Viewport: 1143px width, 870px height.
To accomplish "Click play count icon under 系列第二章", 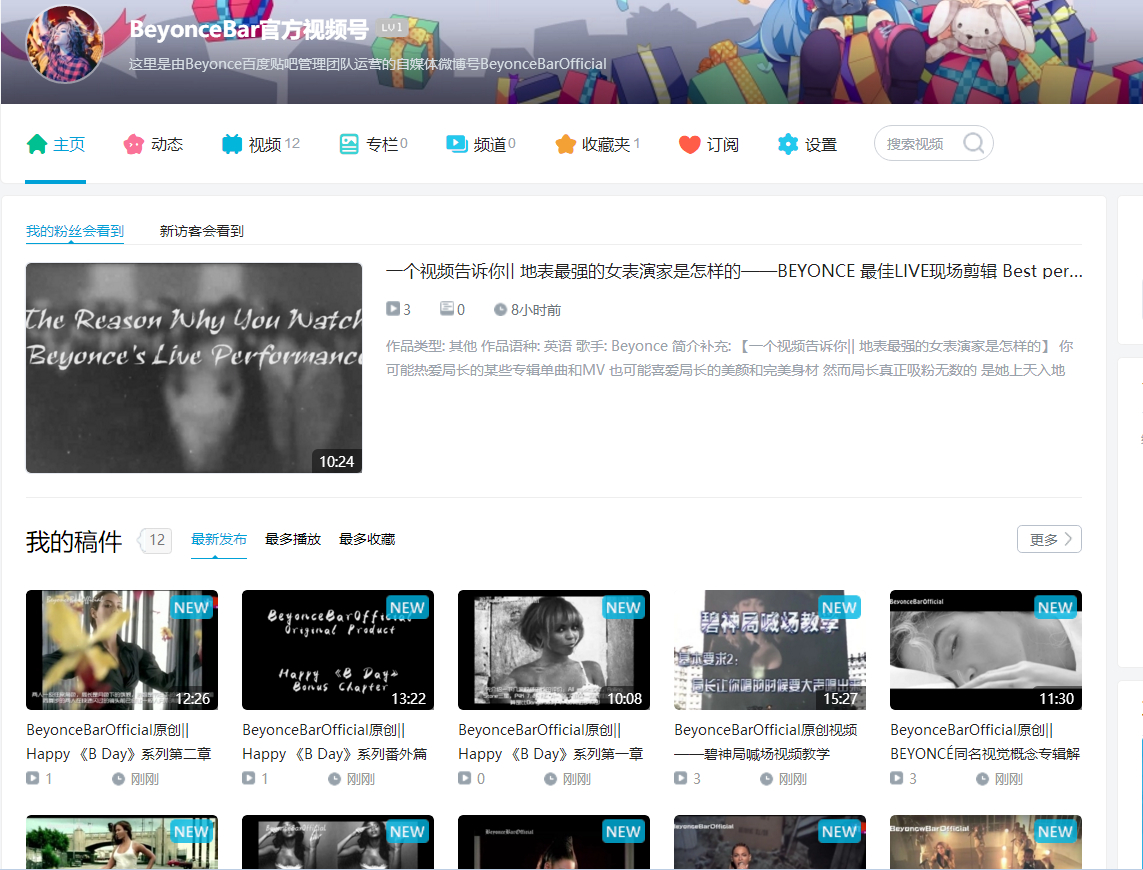I will point(33,778).
